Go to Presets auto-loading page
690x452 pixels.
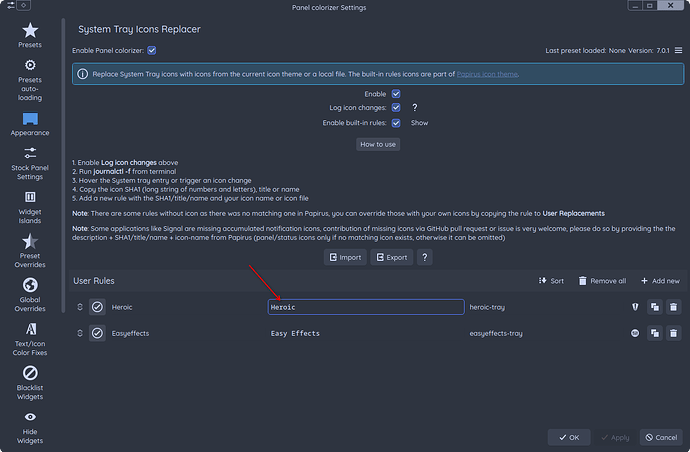[30, 79]
